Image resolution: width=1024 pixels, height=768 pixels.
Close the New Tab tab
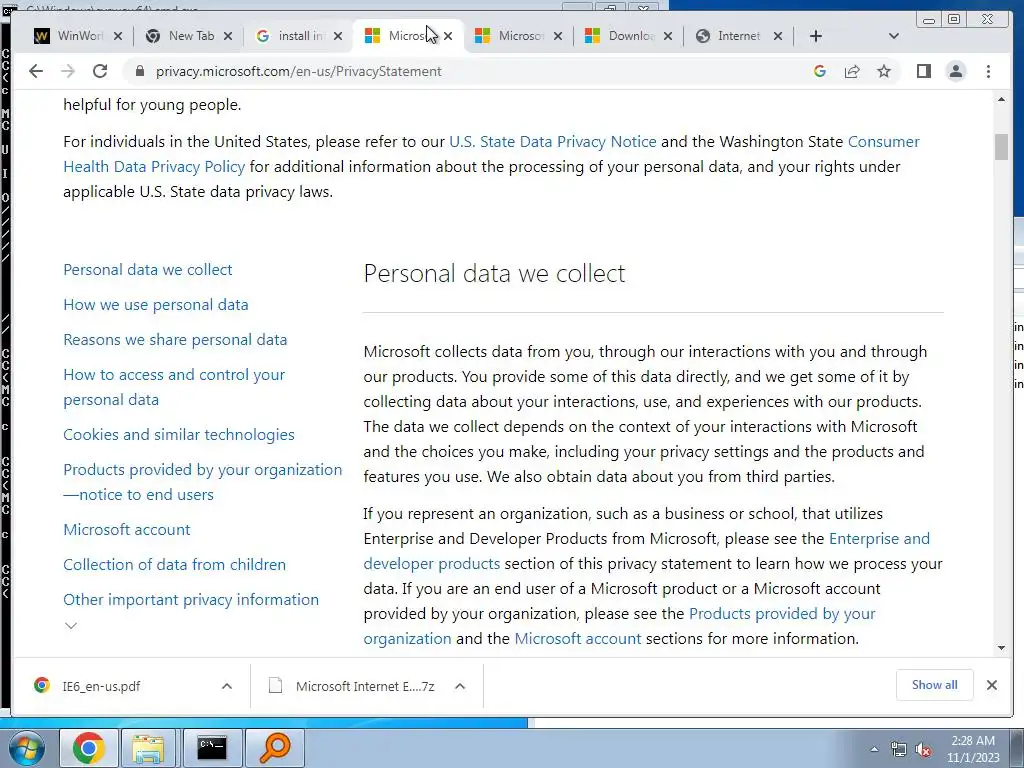pyautogui.click(x=228, y=36)
